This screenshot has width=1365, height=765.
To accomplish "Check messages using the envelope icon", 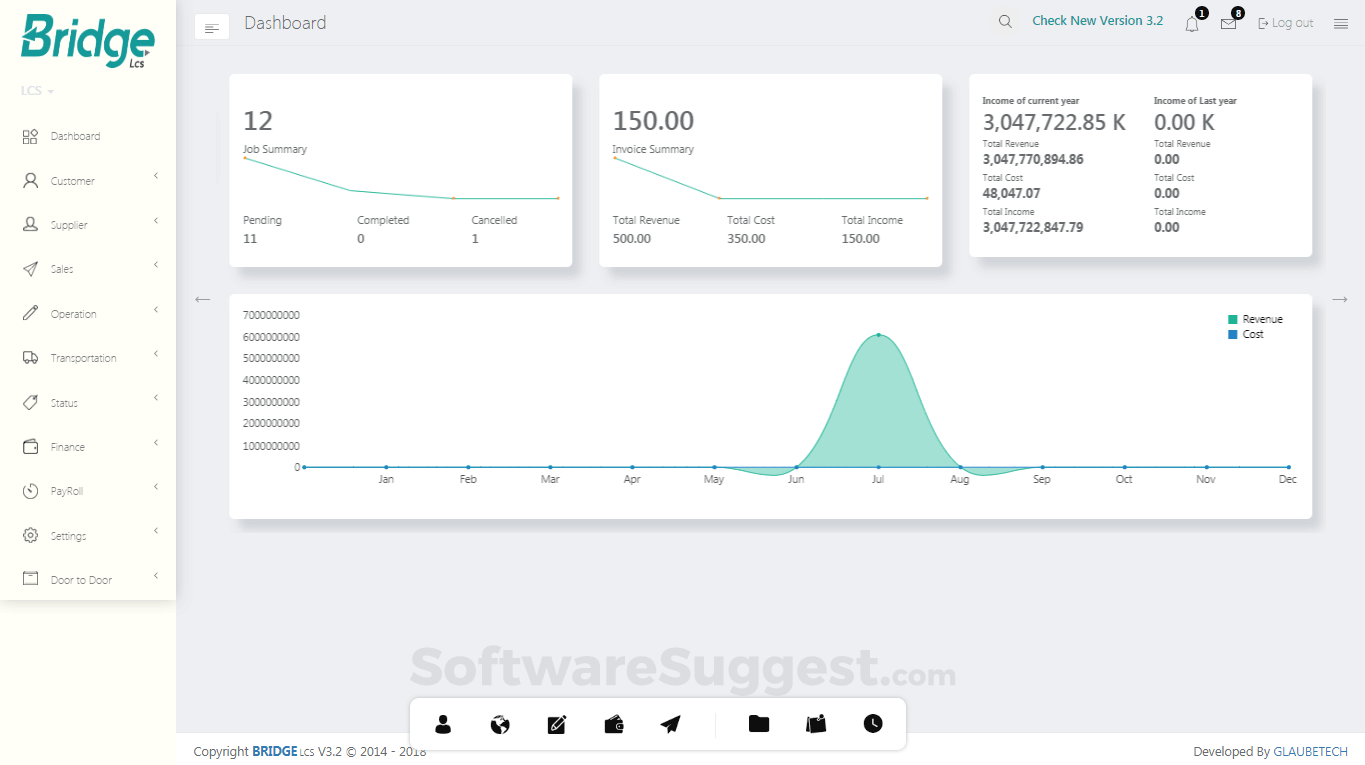I will (1228, 23).
